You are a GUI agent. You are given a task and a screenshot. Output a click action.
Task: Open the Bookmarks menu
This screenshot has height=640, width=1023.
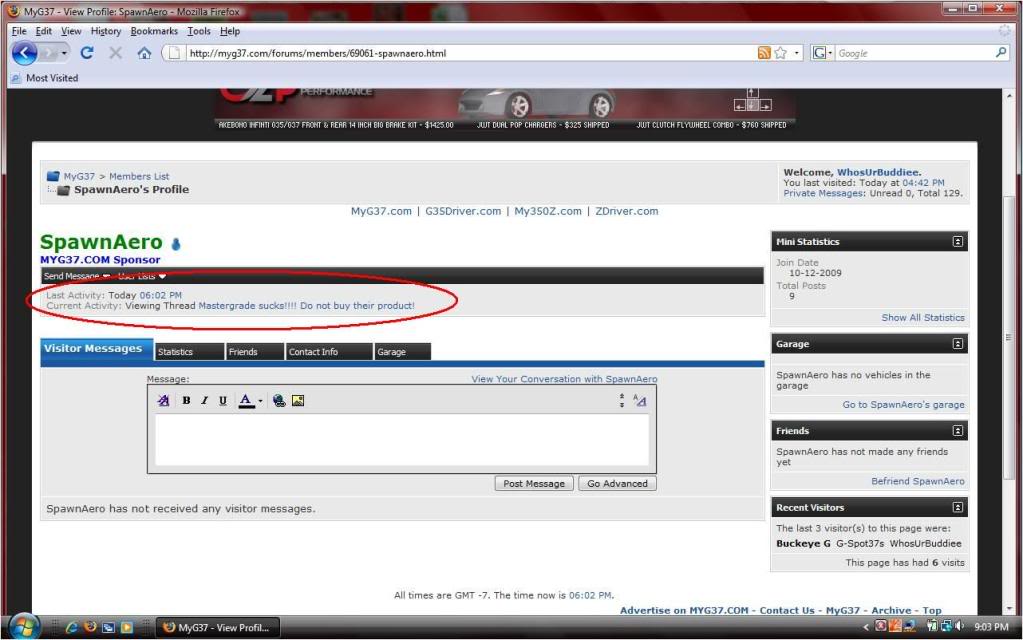click(x=153, y=30)
